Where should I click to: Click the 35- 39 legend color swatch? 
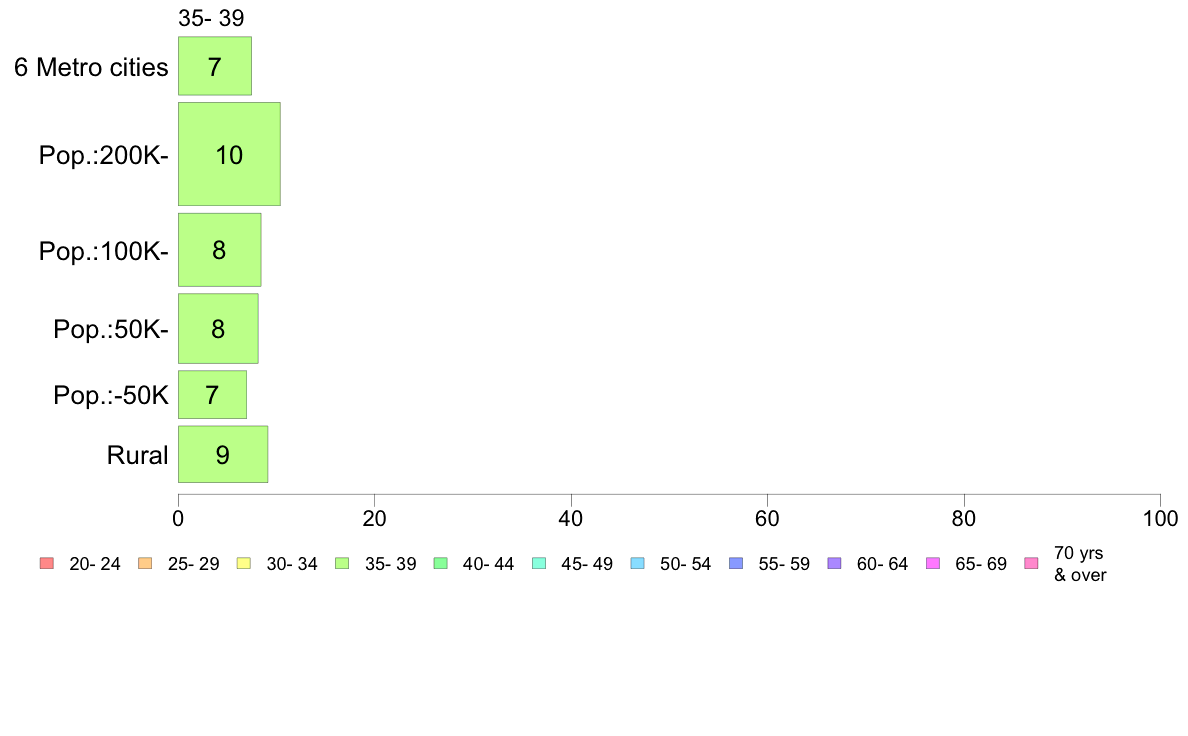tap(342, 563)
